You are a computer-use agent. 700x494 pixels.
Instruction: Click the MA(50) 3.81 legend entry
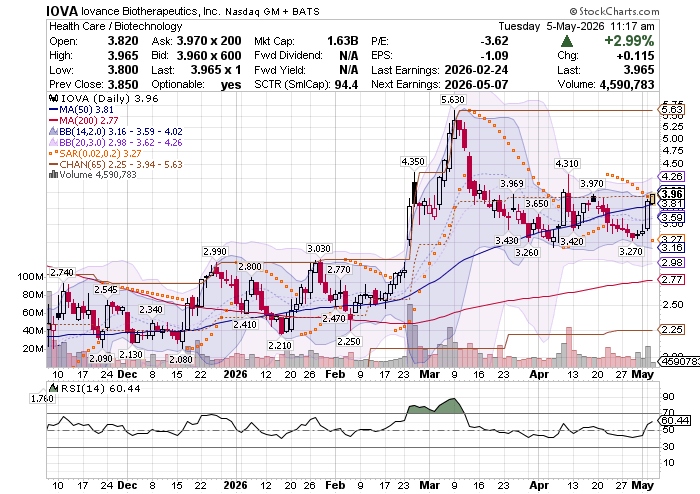click(x=81, y=109)
